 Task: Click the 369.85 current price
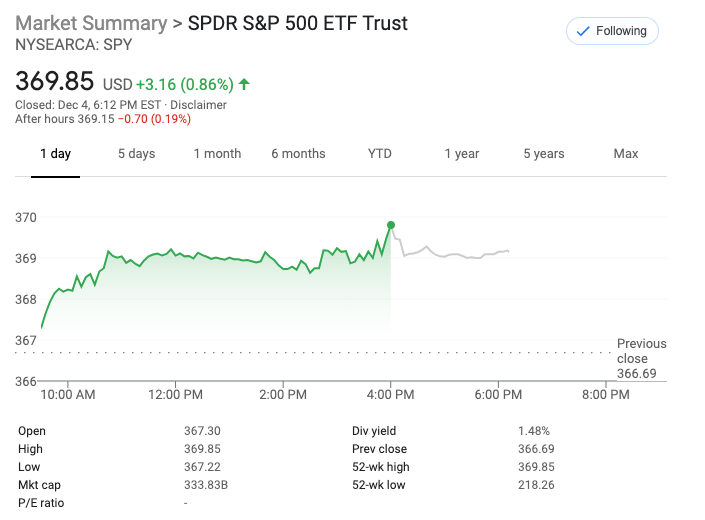[54, 81]
